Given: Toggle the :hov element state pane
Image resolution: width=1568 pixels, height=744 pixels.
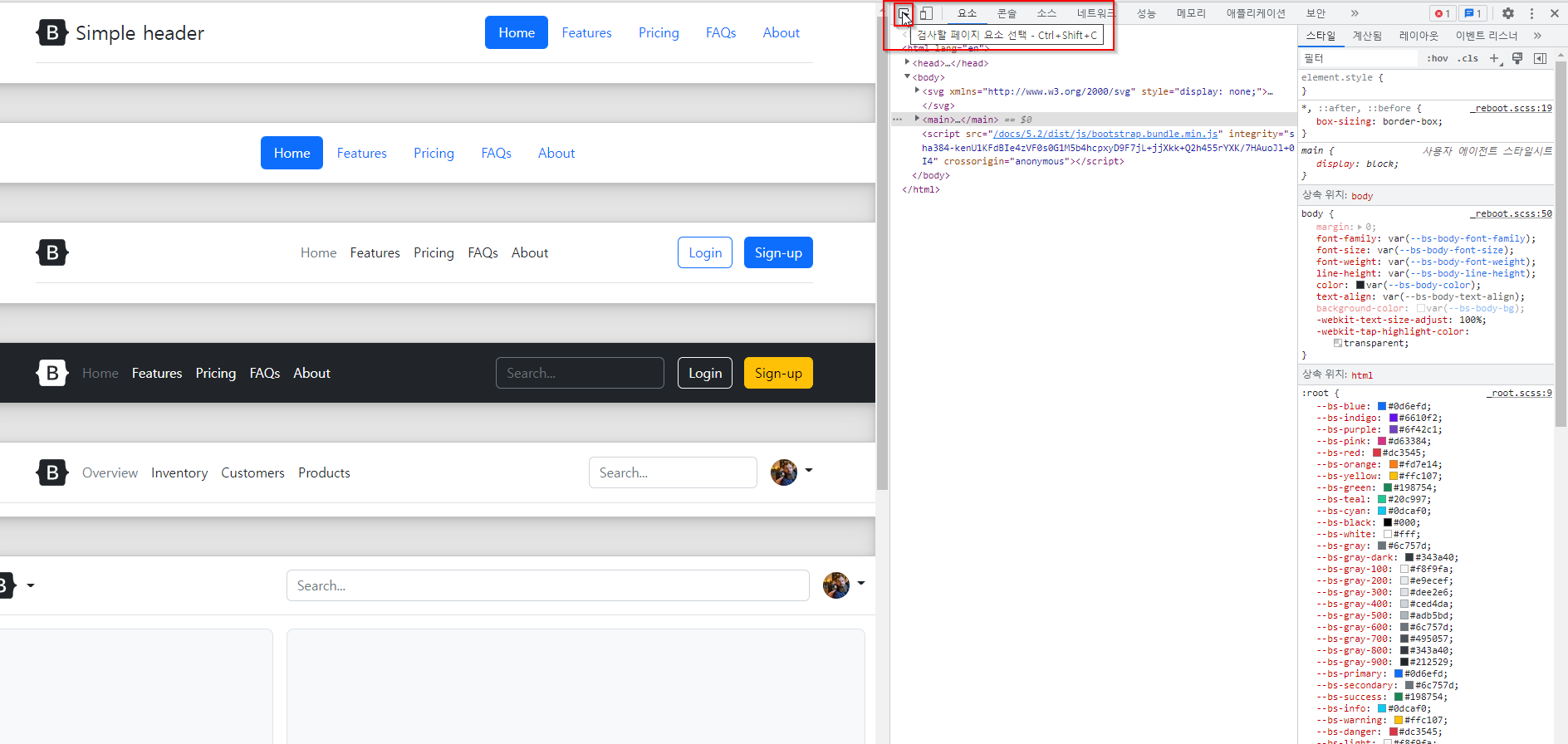Looking at the screenshot, I should click(1438, 58).
